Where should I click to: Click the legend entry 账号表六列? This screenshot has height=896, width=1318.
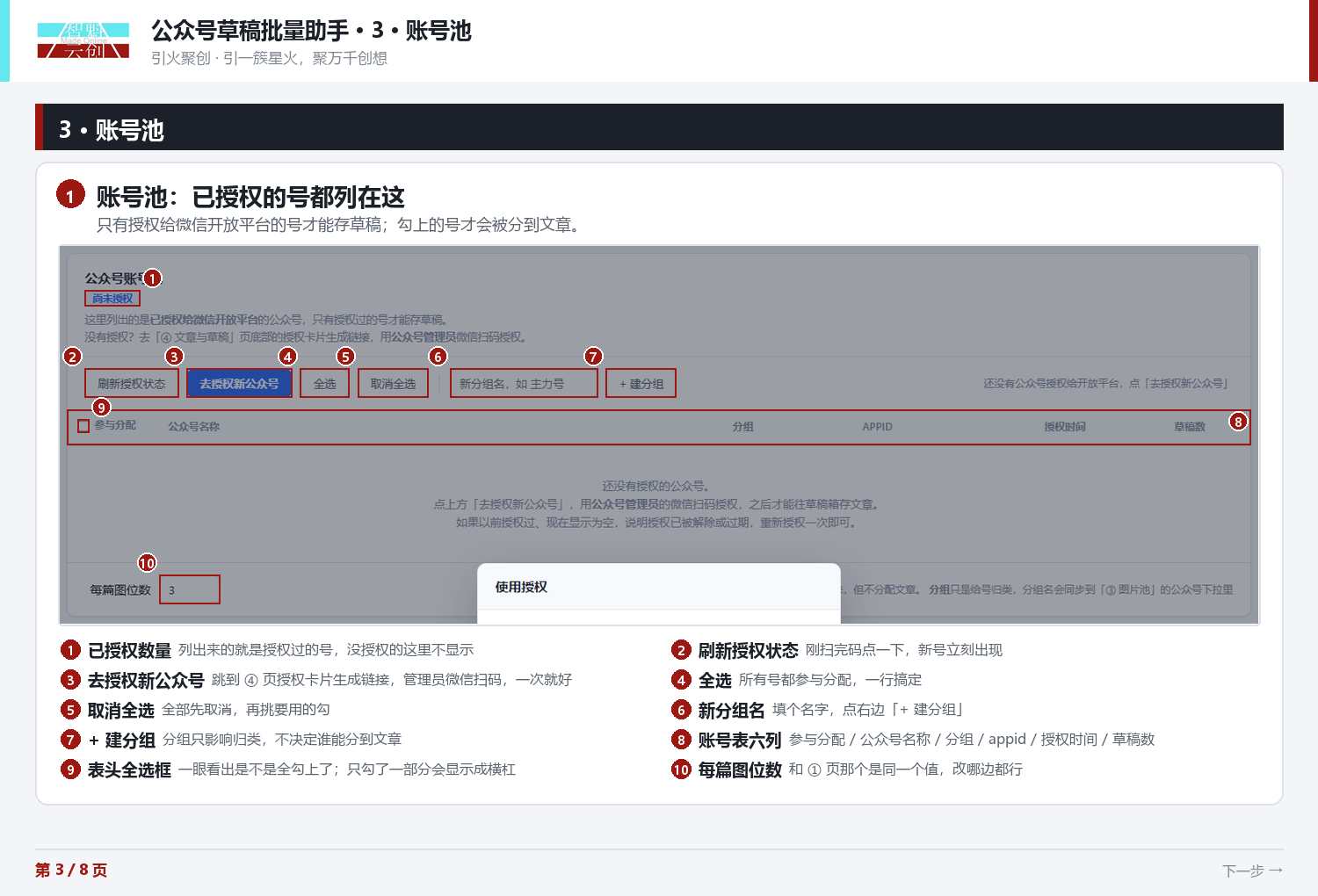[740, 740]
